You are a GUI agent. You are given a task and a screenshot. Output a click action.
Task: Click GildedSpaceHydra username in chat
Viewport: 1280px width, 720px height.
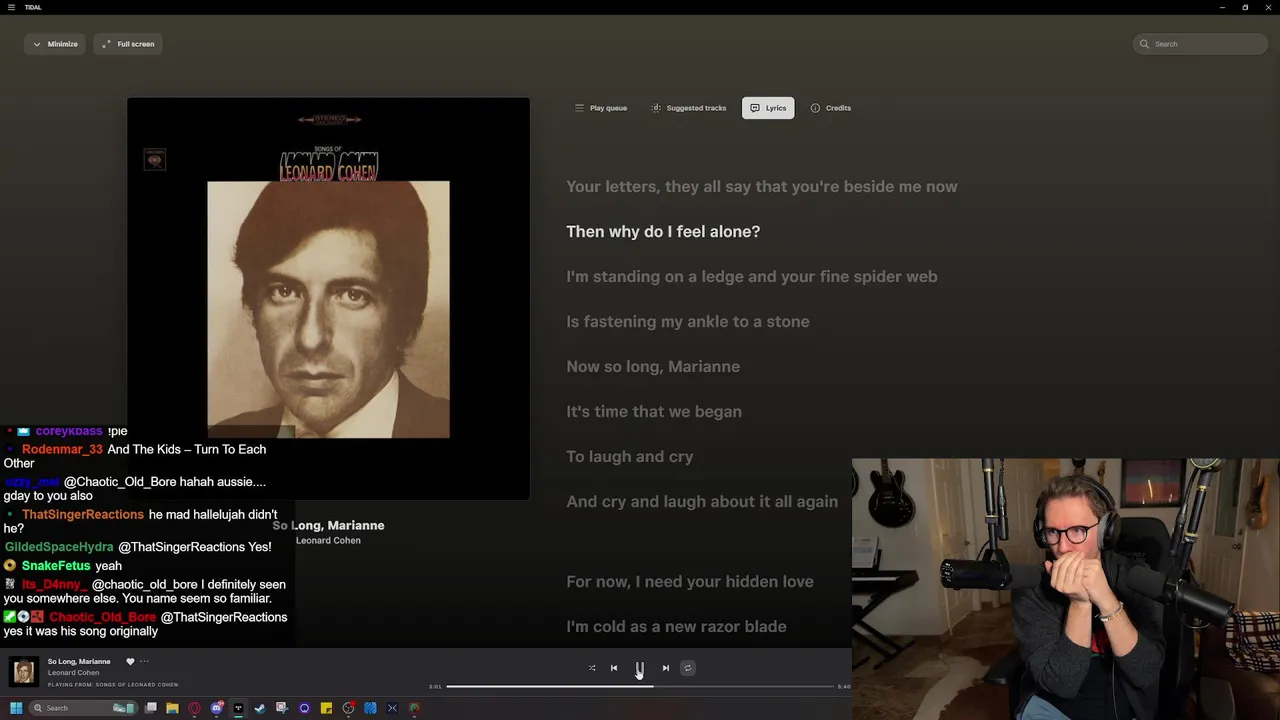click(59, 547)
